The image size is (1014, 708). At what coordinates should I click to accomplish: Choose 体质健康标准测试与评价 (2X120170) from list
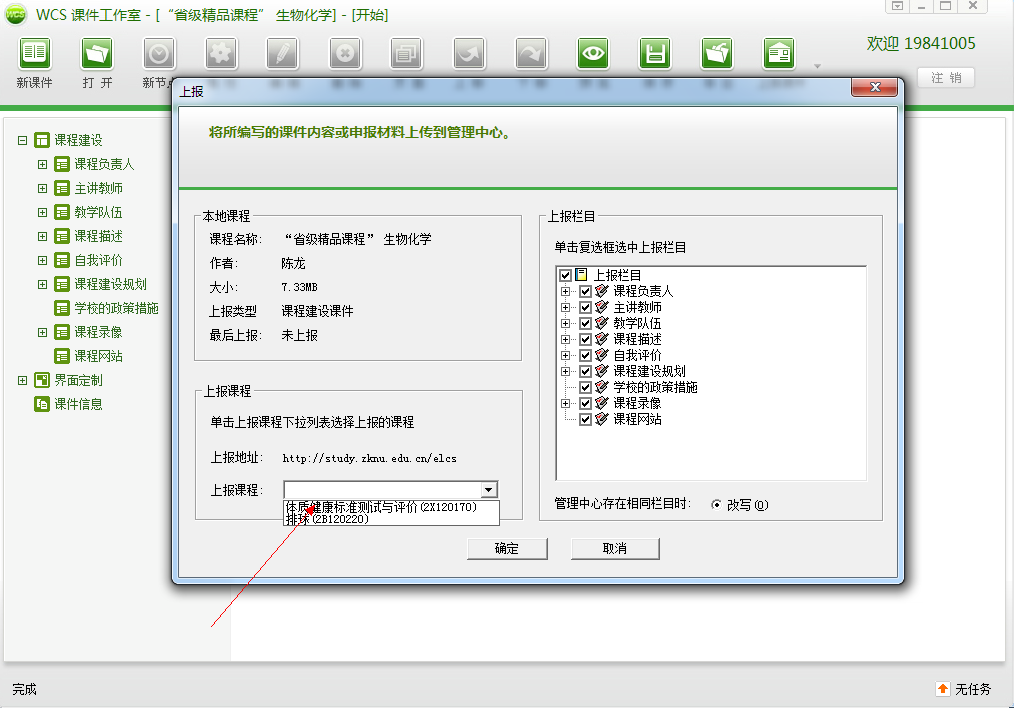tap(390, 507)
